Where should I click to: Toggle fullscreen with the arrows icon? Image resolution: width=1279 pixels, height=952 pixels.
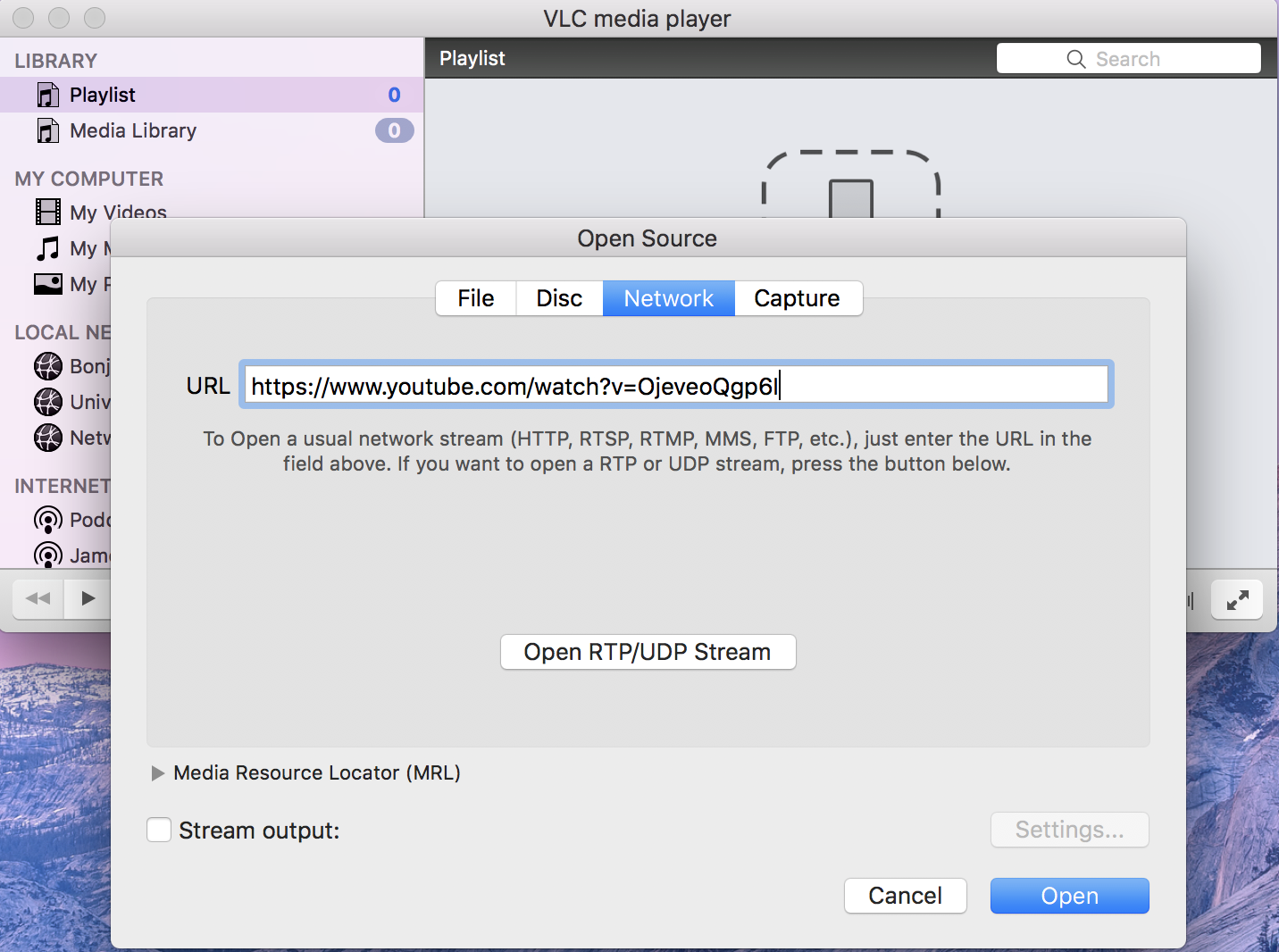[1237, 600]
